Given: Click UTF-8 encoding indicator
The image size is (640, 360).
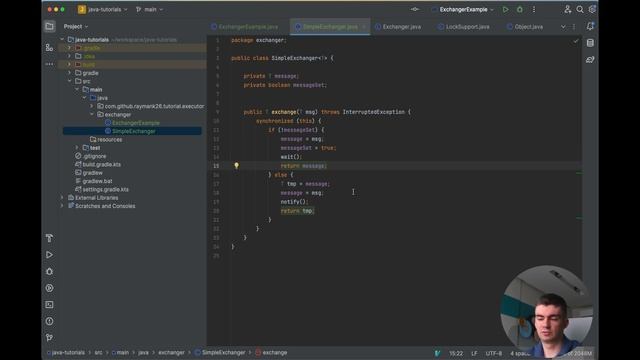Looking at the screenshot, I should pos(493,353).
